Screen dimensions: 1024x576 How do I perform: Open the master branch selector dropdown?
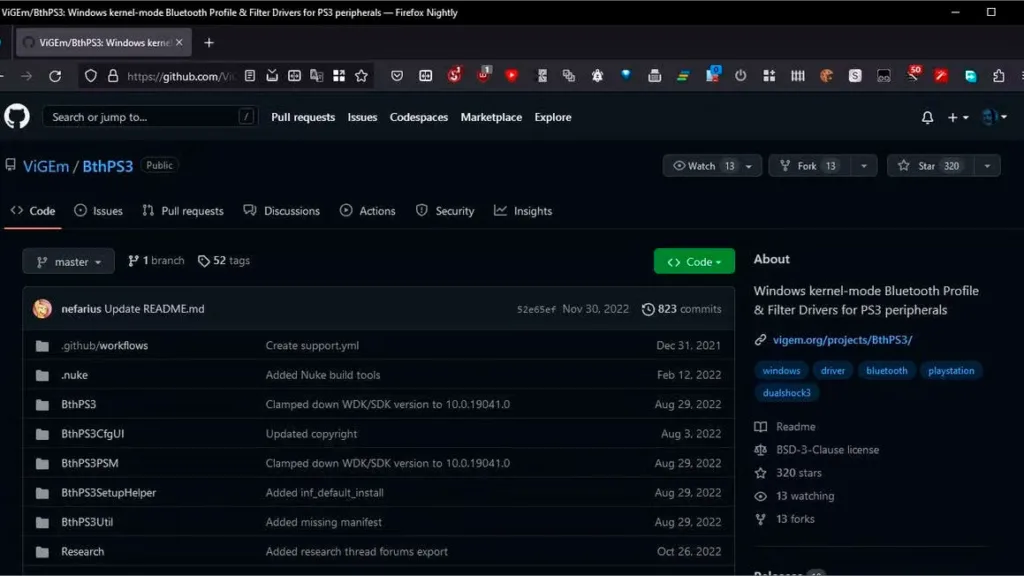pos(69,261)
